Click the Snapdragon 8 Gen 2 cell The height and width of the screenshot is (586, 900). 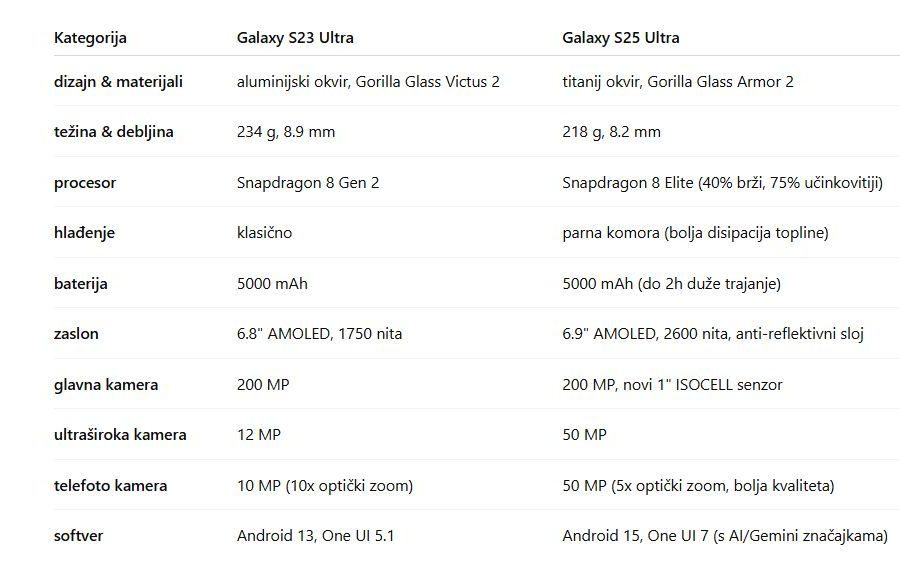pos(308,183)
